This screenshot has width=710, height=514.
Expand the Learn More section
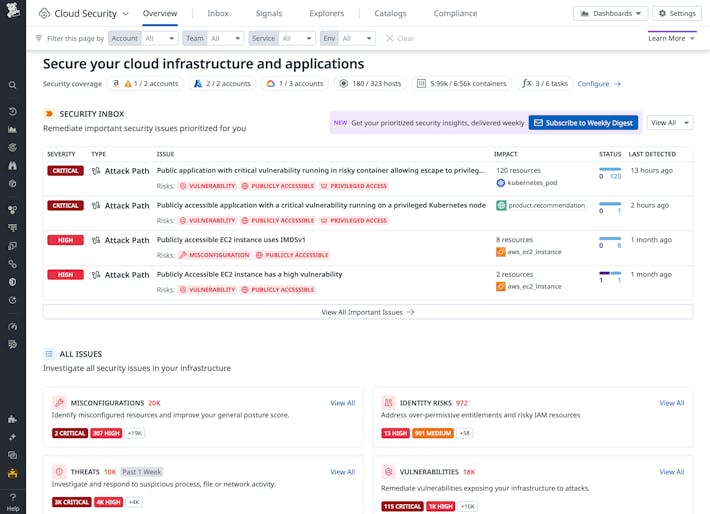click(x=671, y=38)
